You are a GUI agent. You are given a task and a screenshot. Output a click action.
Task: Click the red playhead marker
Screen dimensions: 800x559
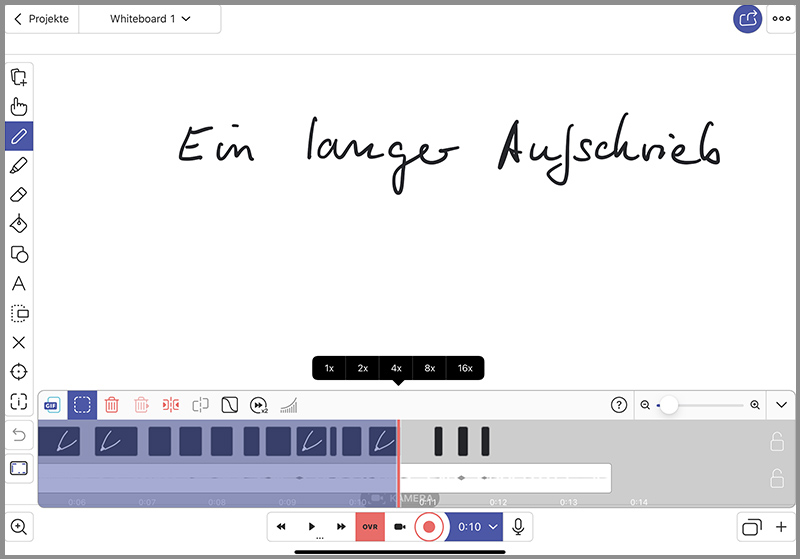tap(398, 463)
